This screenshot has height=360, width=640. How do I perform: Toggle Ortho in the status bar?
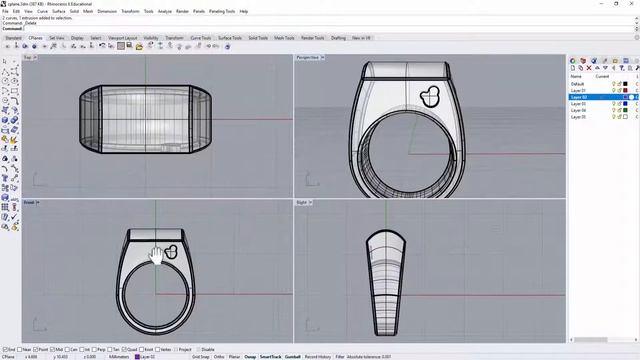pos(219,357)
